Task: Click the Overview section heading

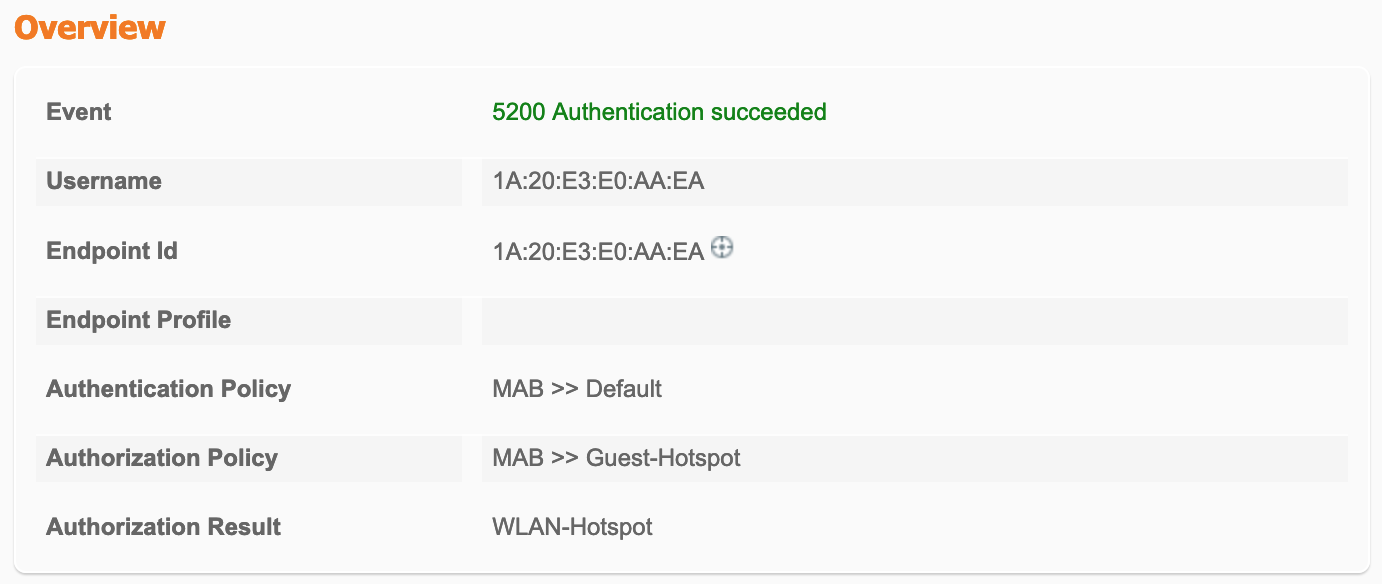Action: pos(90,27)
